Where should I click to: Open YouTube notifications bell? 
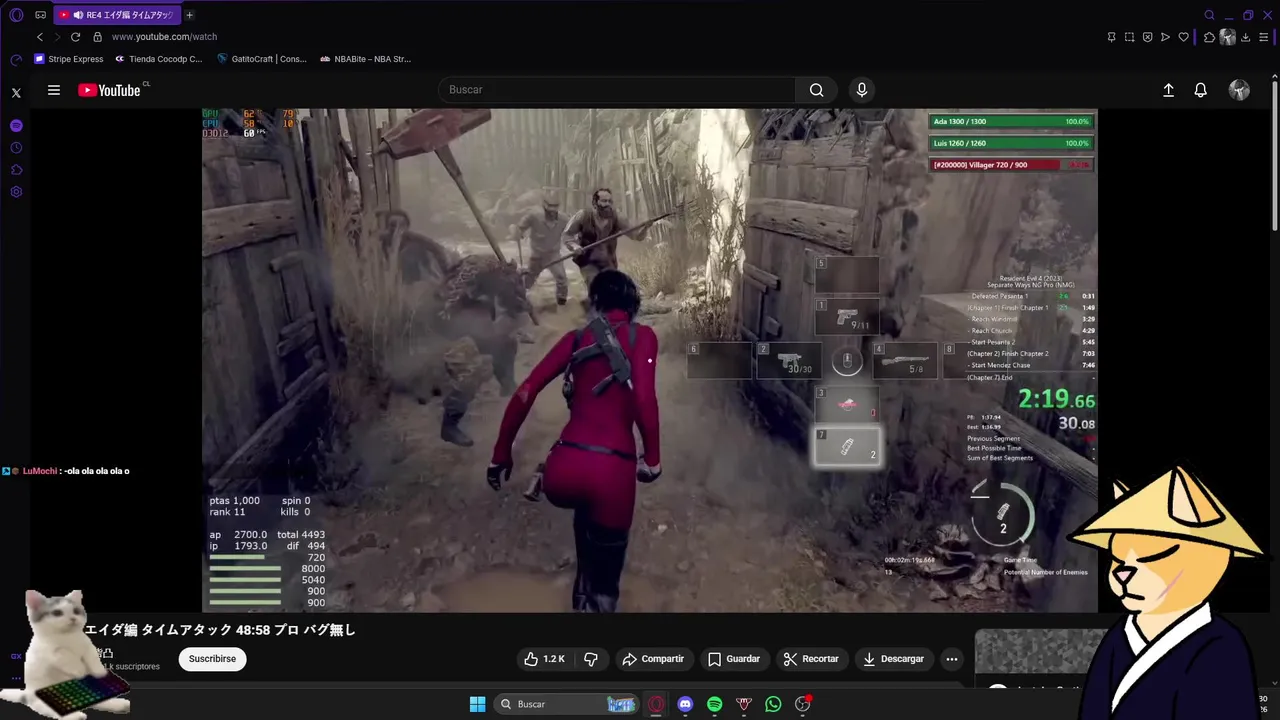pos(1201,90)
